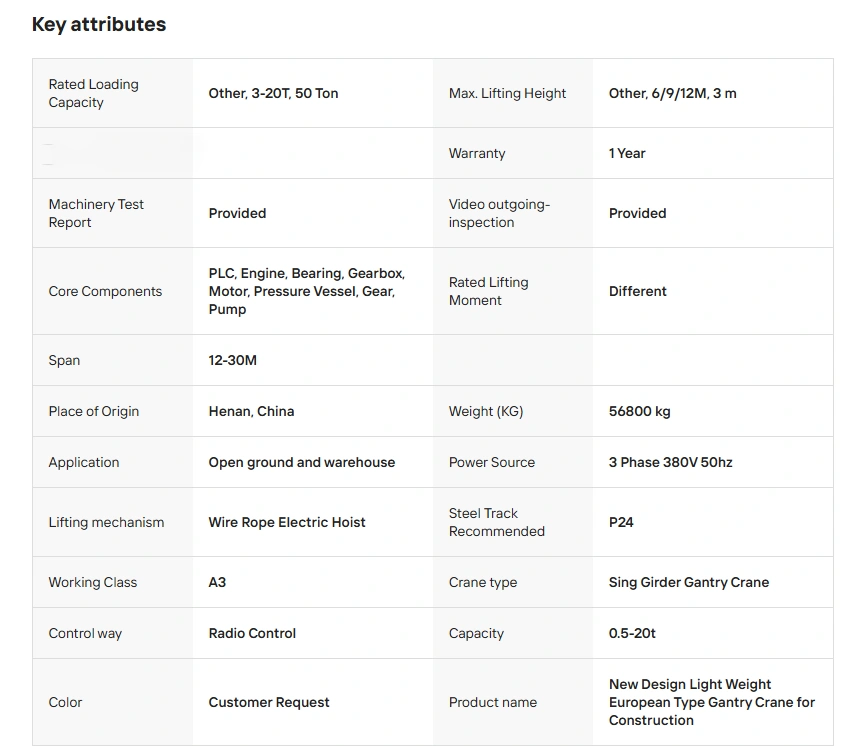Viewport: 848px width, 746px height.
Task: Click the value Other, 3-20T, 50 Ton
Action: coord(273,93)
